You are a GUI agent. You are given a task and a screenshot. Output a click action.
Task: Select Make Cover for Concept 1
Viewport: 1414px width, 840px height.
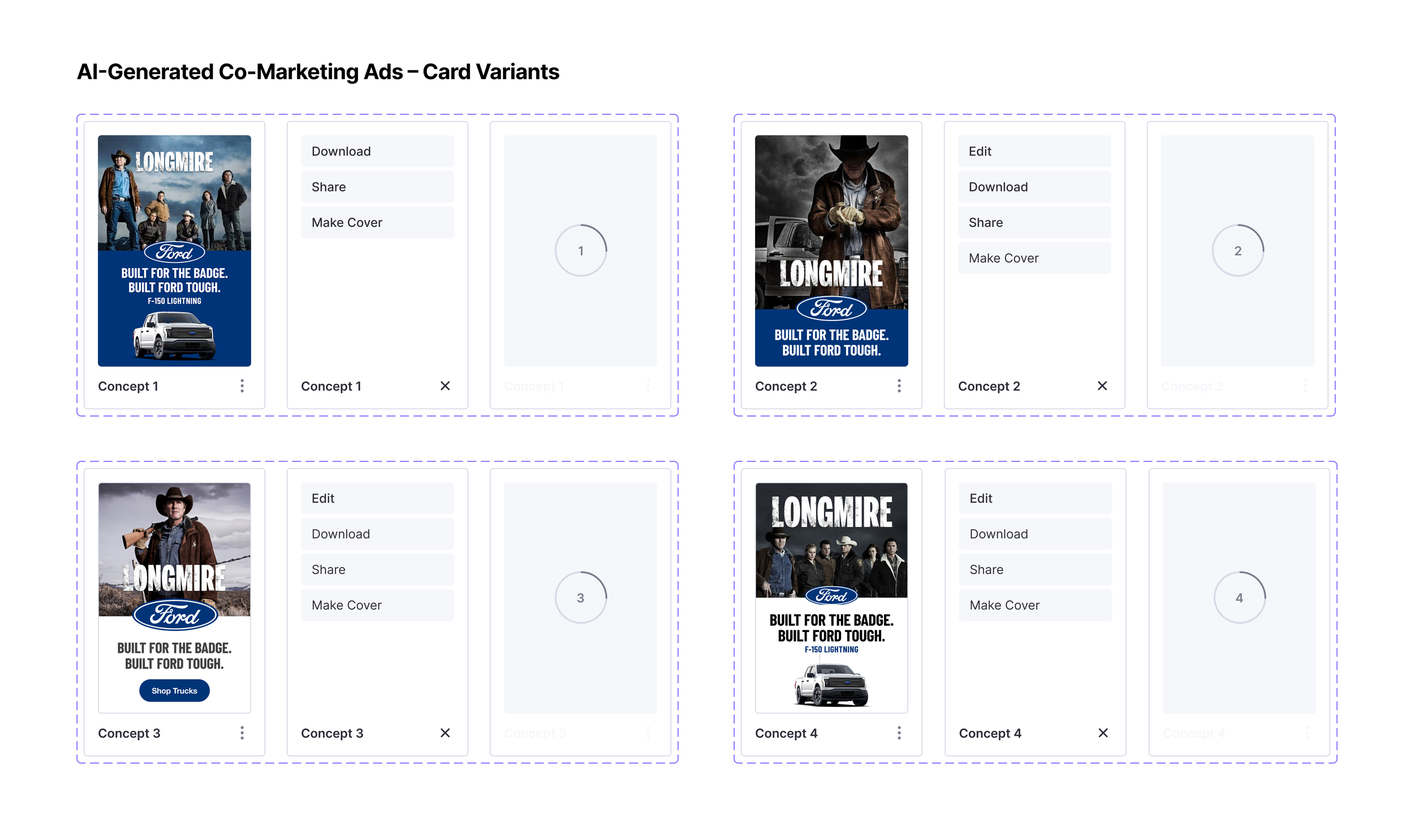(377, 223)
